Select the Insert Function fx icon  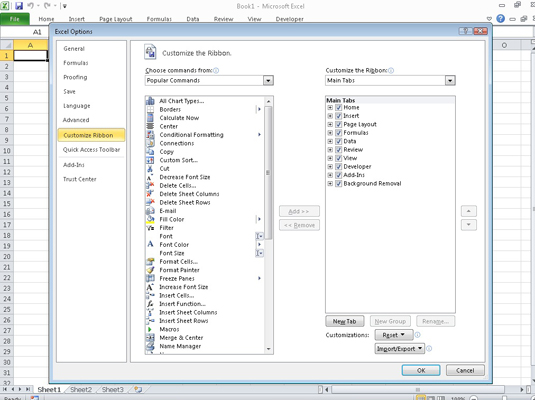pyautogui.click(x=150, y=304)
